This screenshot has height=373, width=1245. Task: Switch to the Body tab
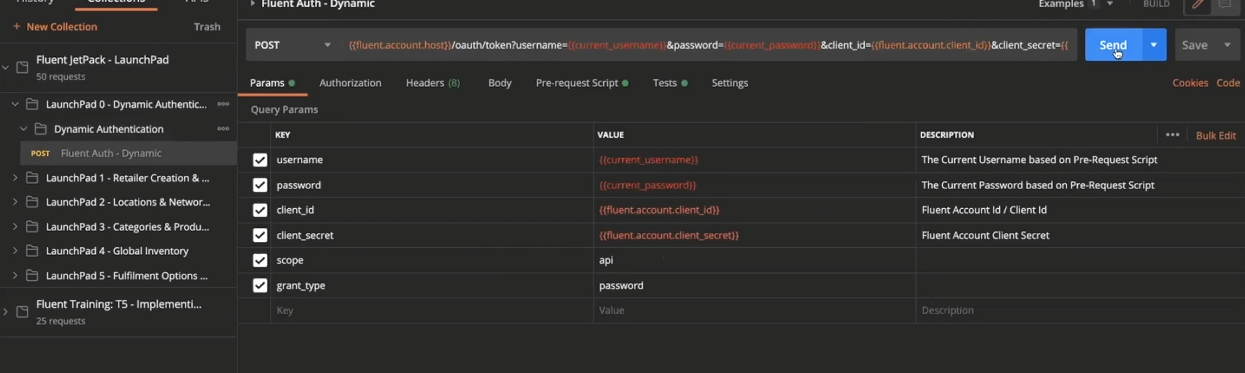click(x=500, y=83)
